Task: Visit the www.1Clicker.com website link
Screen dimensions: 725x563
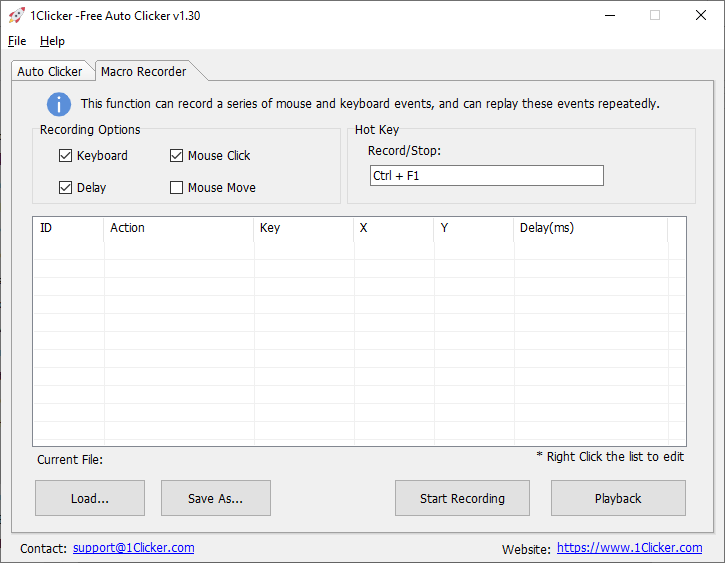Action: [x=629, y=548]
